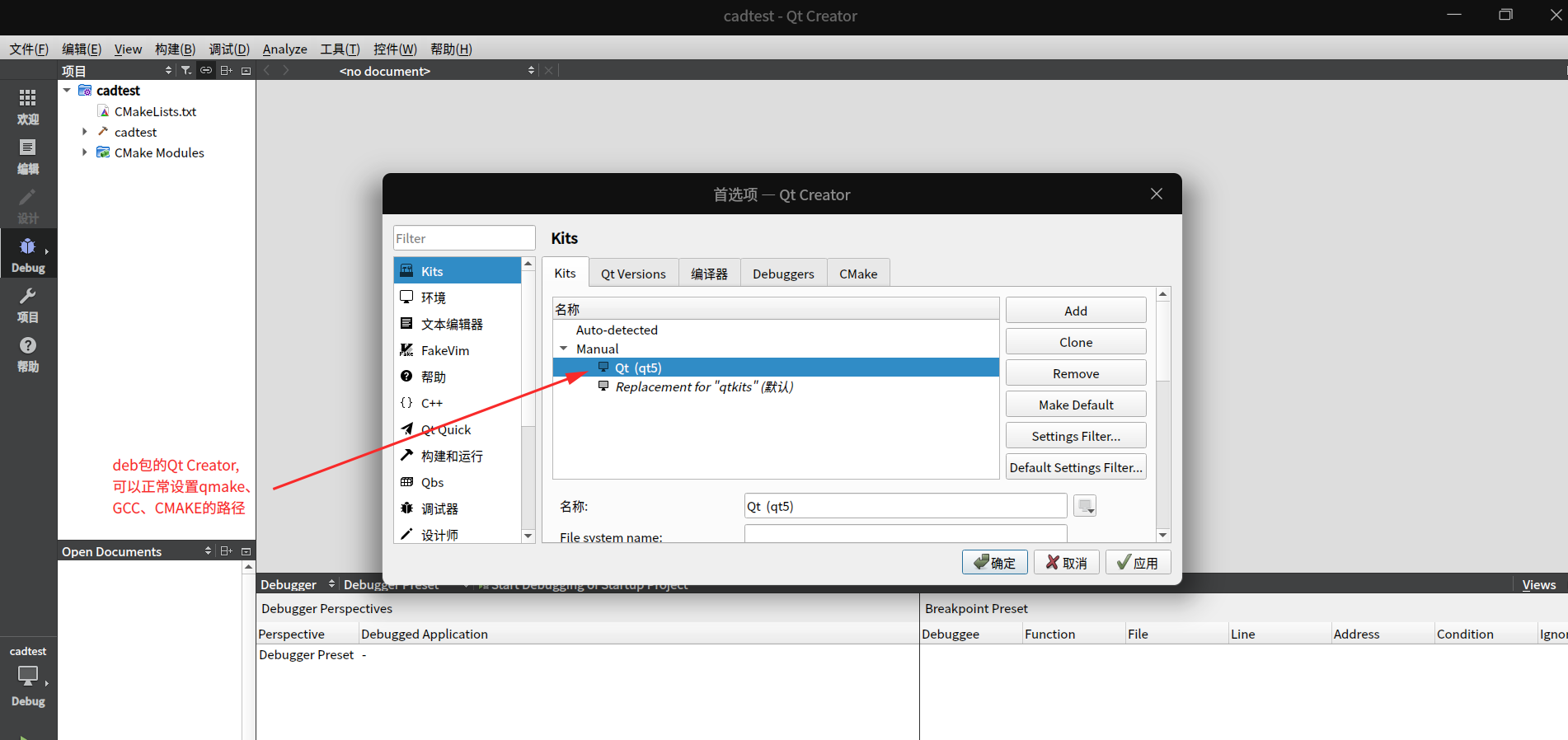Click the filter tree icon in Projects pane
Screen dimensions: 1568x740
[186, 70]
